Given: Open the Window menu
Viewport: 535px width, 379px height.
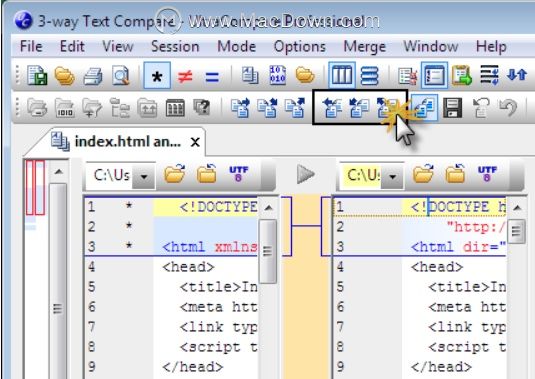Looking at the screenshot, I should pyautogui.click(x=431, y=46).
